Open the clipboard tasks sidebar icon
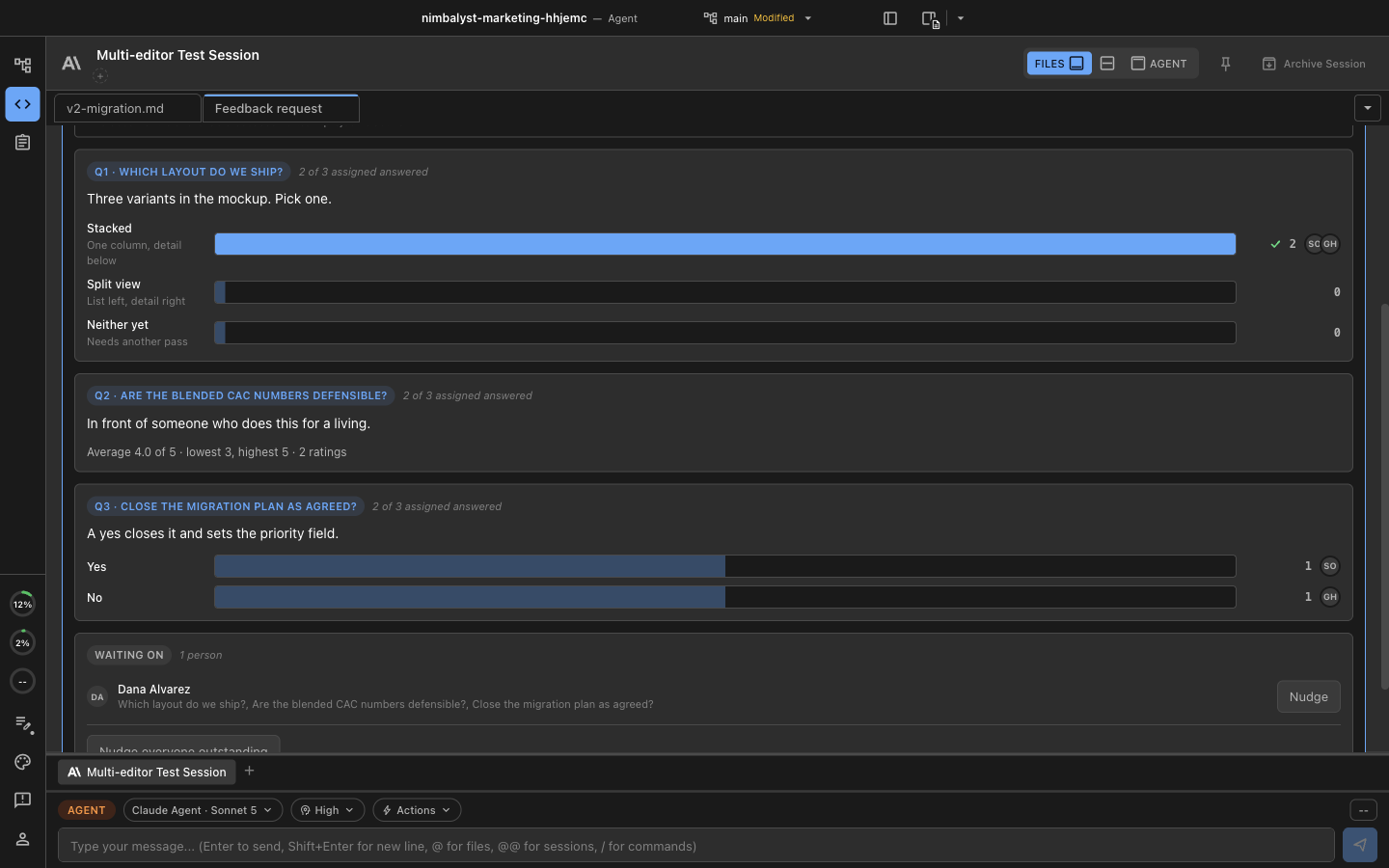 (x=22, y=143)
